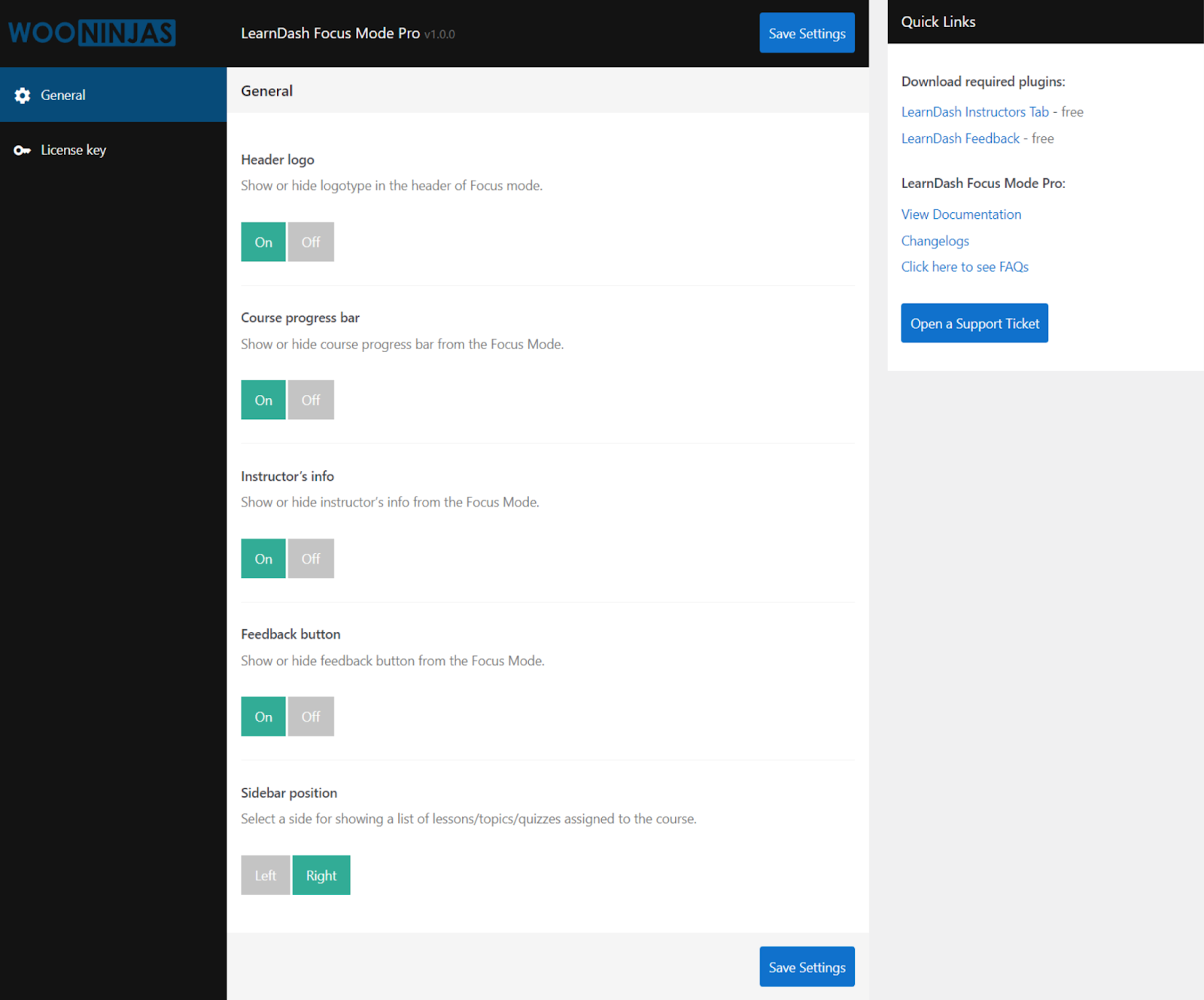The width and height of the screenshot is (1204, 1000).
Task: Turn Header logo Off
Action: pos(311,242)
